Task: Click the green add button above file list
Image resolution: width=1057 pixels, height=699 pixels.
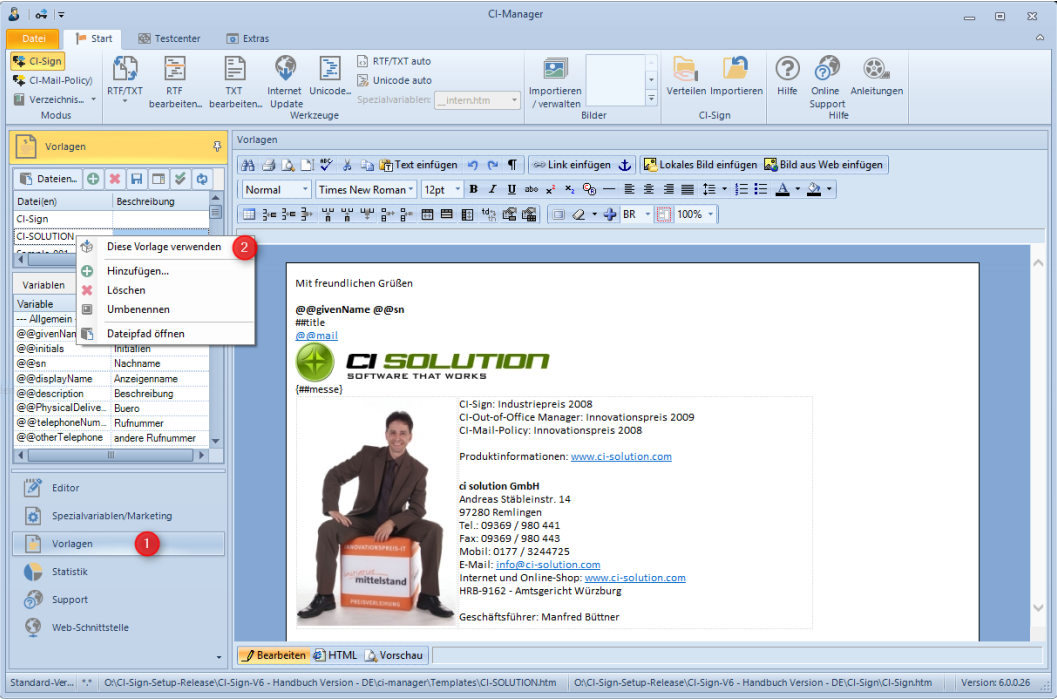Action: 93,178
